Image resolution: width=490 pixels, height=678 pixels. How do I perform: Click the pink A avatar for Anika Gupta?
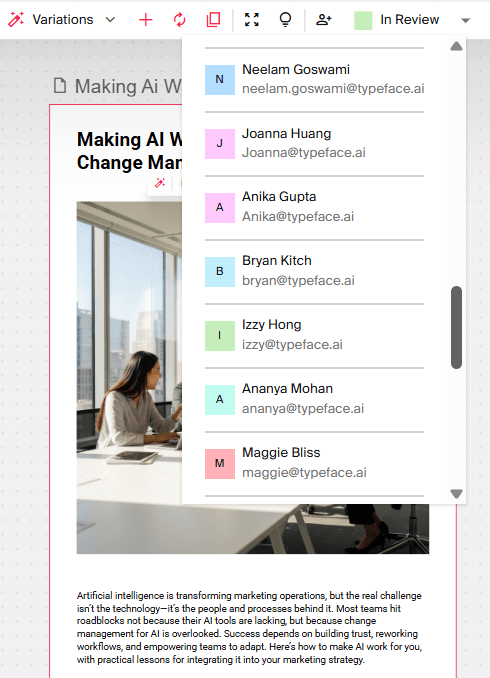pos(220,208)
